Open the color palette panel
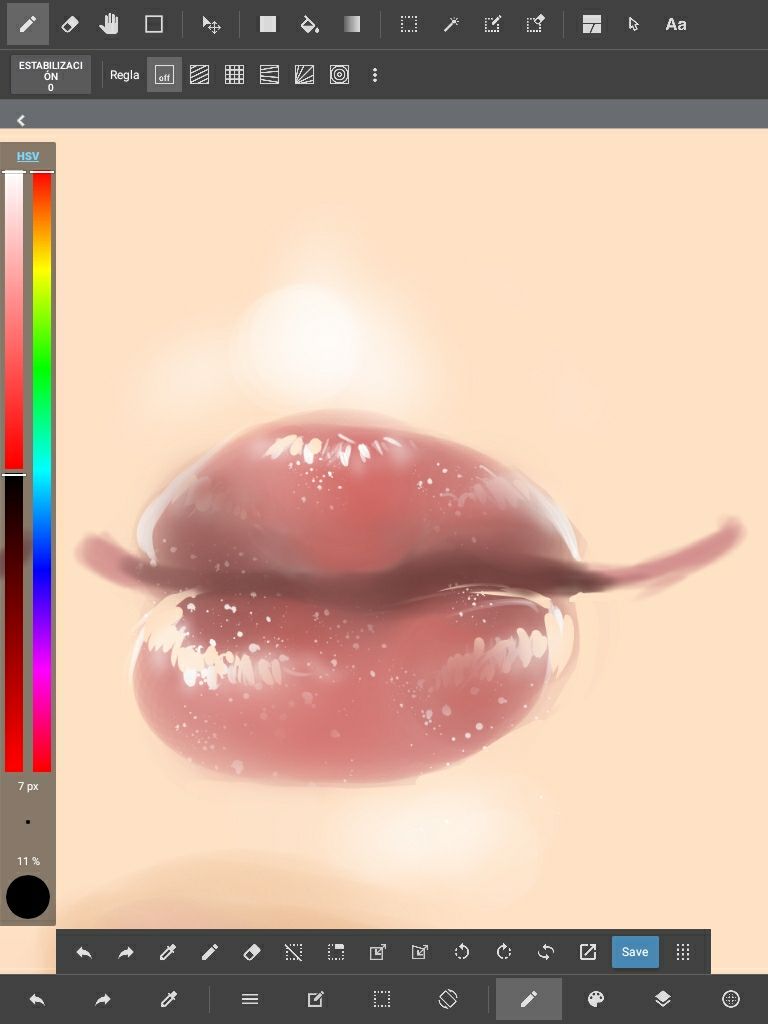Screen dimensions: 768x1024 pos(596,999)
